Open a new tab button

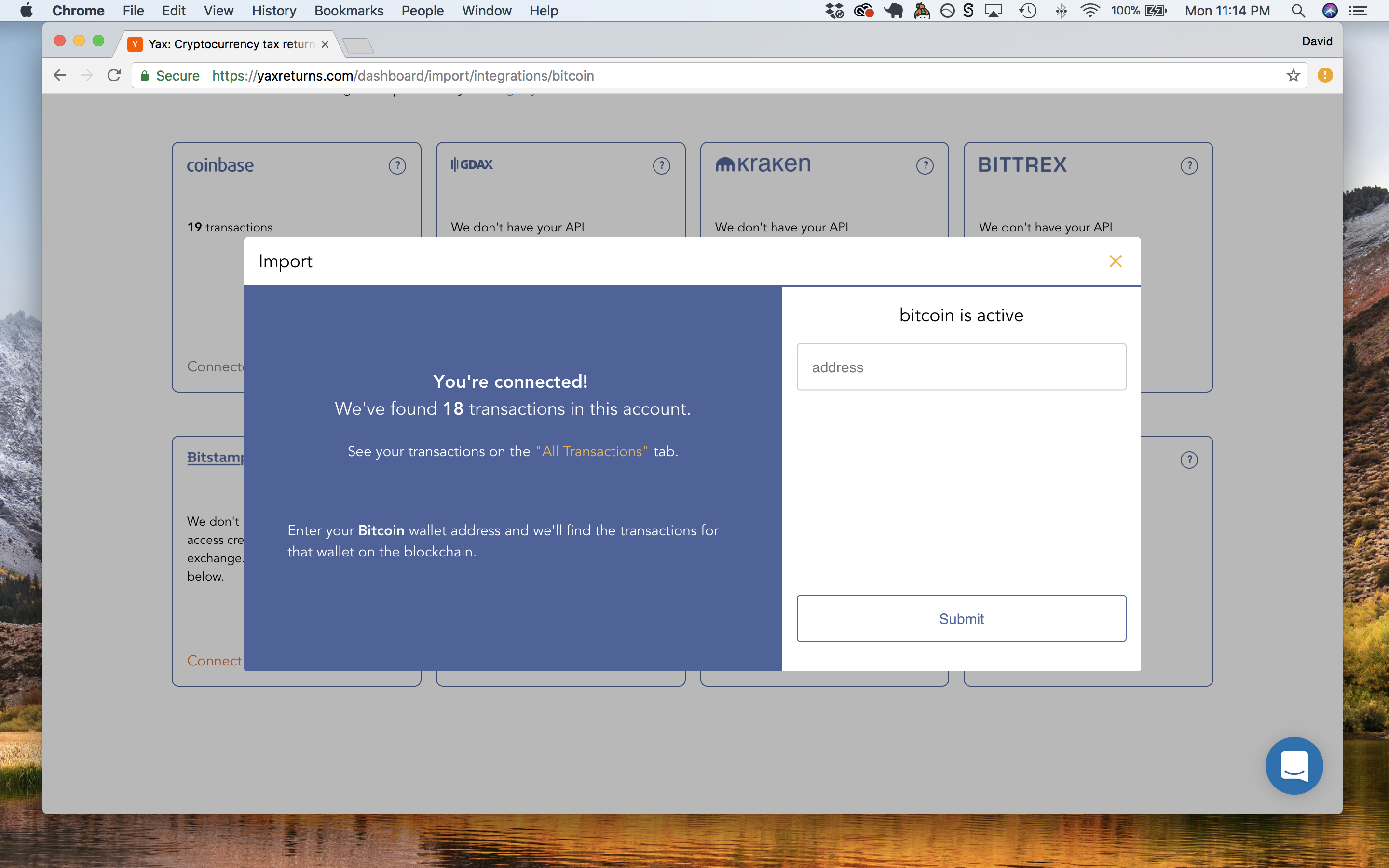pyautogui.click(x=358, y=45)
